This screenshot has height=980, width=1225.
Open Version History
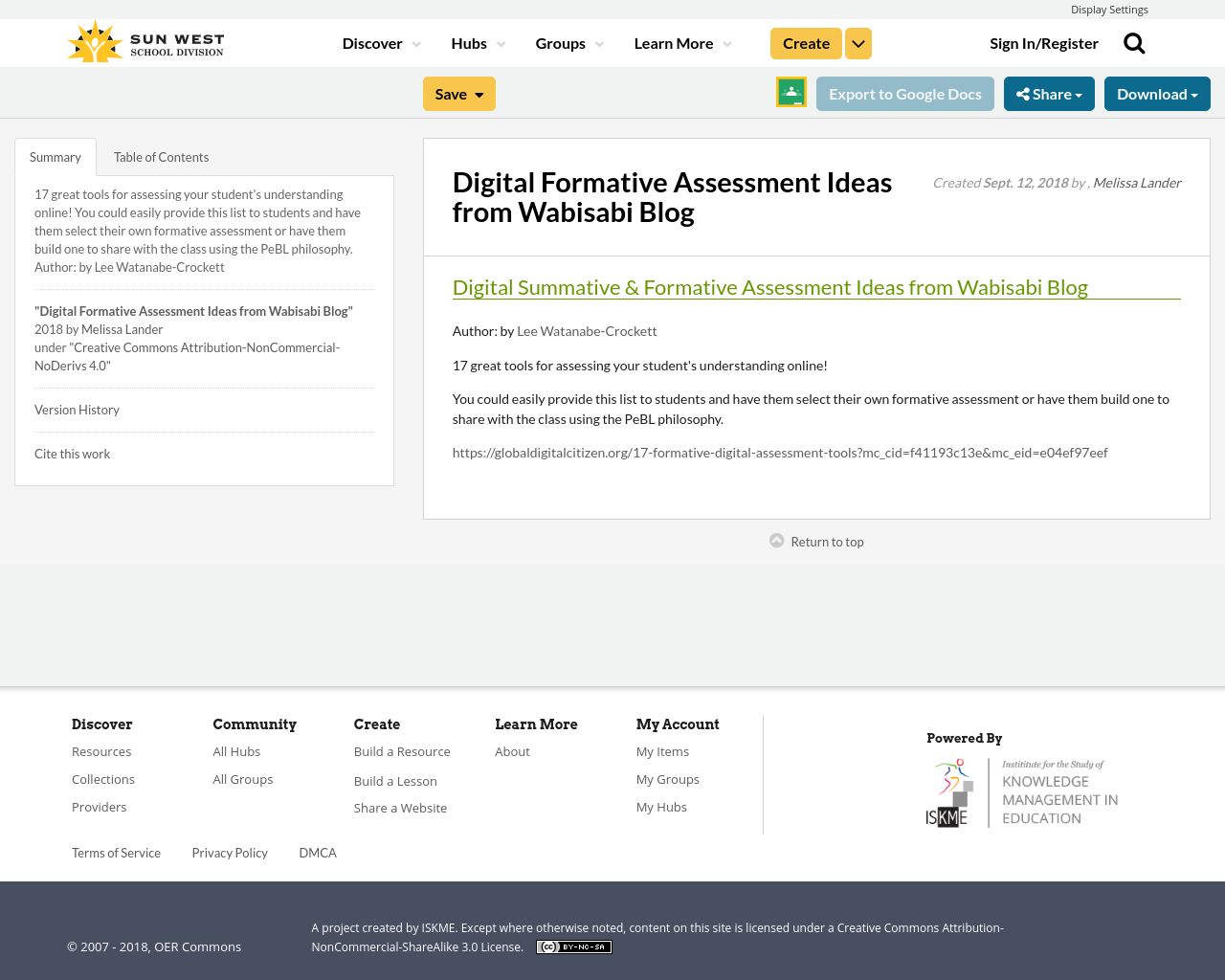[x=77, y=408]
